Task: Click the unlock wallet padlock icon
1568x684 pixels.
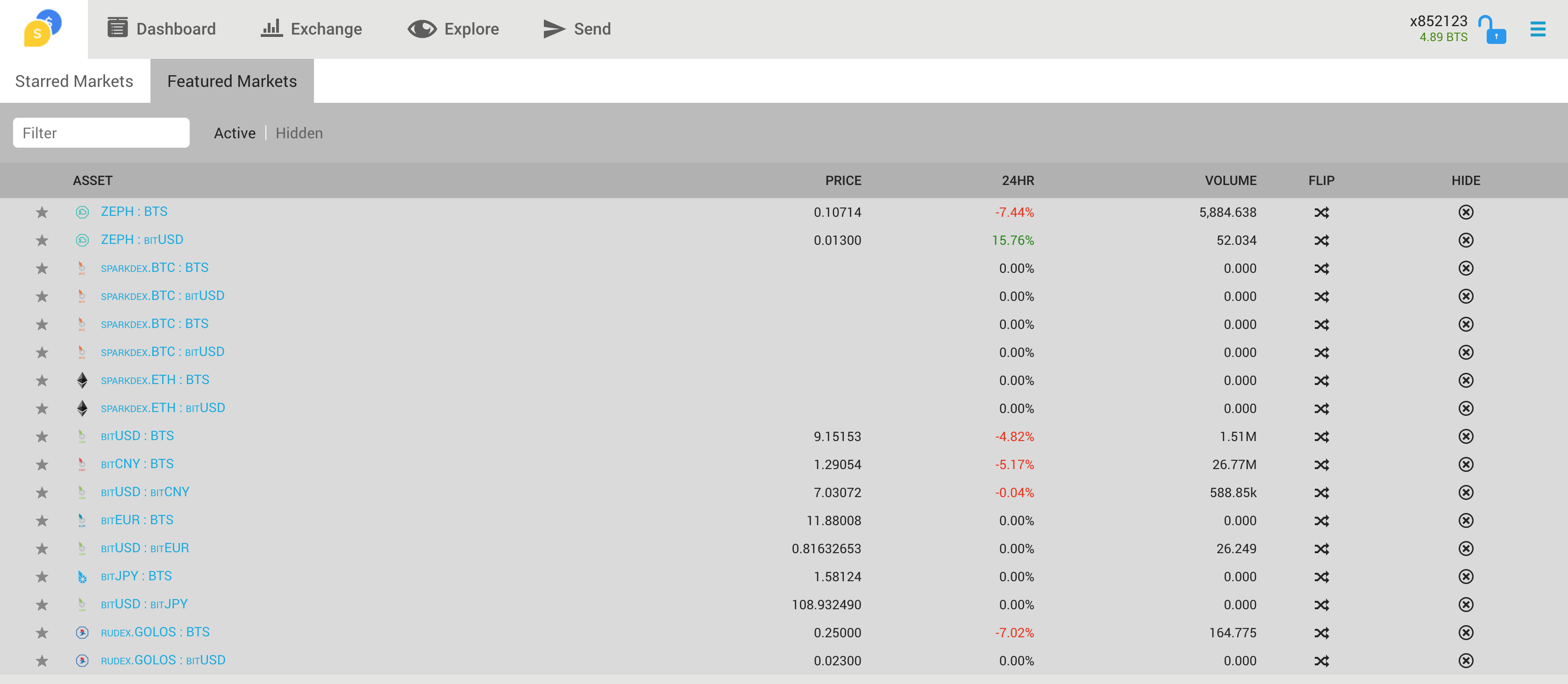Action: tap(1492, 29)
